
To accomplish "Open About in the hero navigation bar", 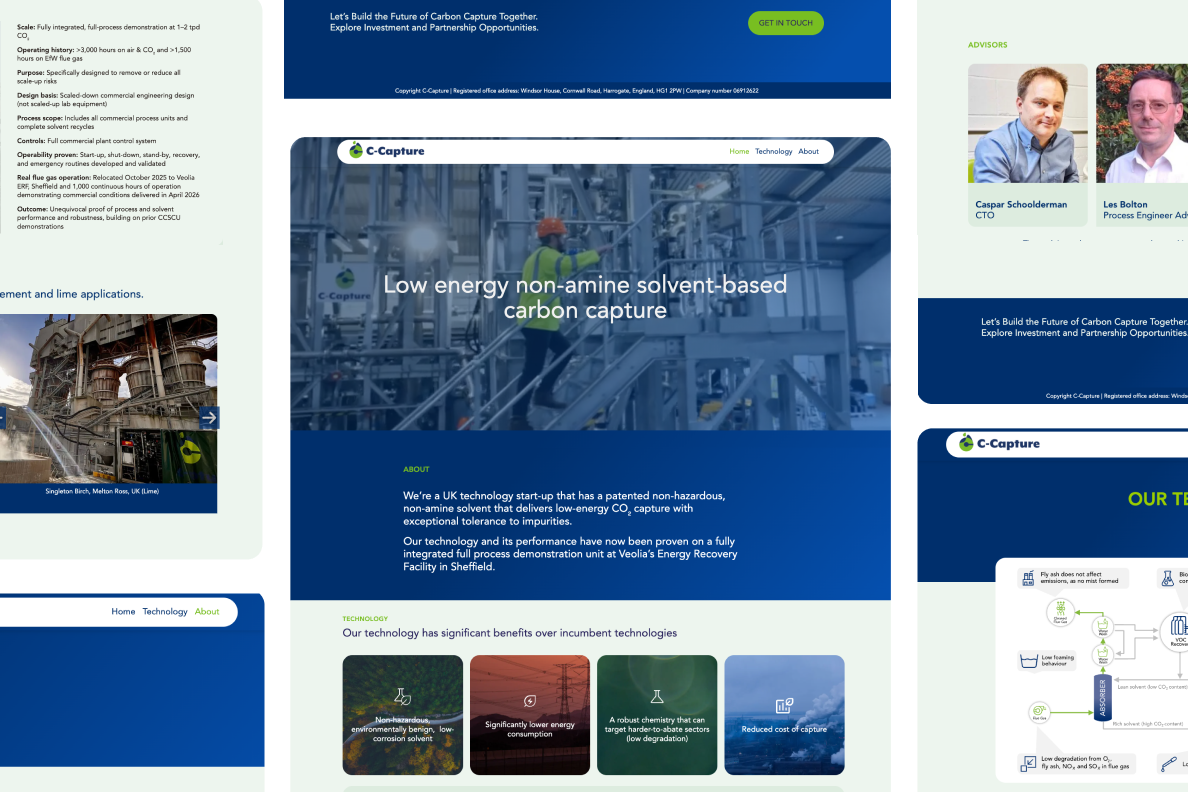I will (808, 152).
